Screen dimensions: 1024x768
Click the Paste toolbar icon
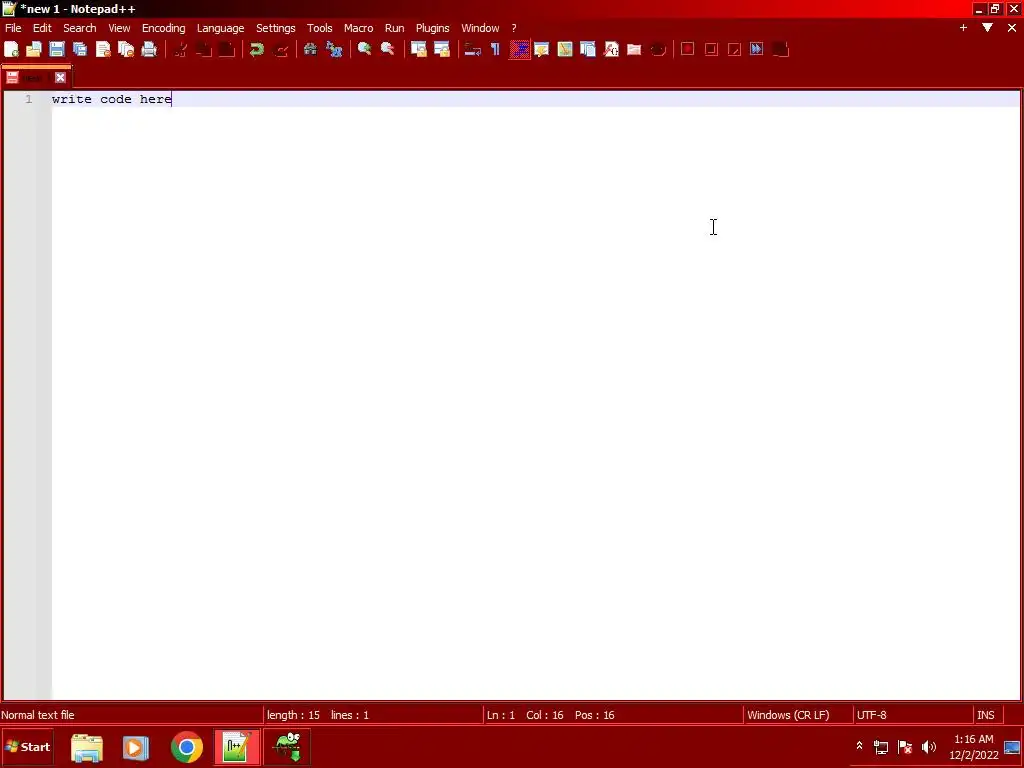point(227,49)
